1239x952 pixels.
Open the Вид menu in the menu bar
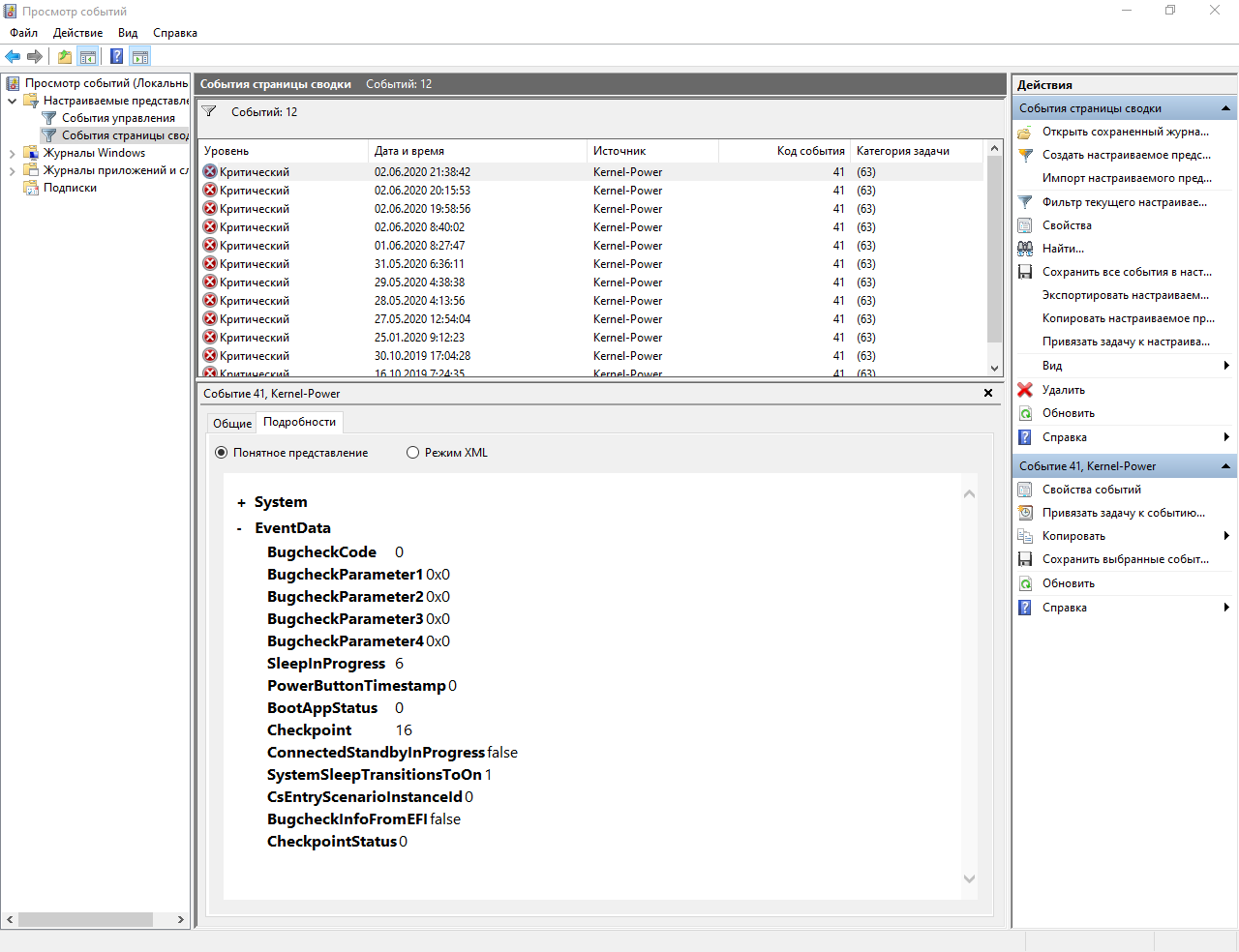click(x=128, y=33)
